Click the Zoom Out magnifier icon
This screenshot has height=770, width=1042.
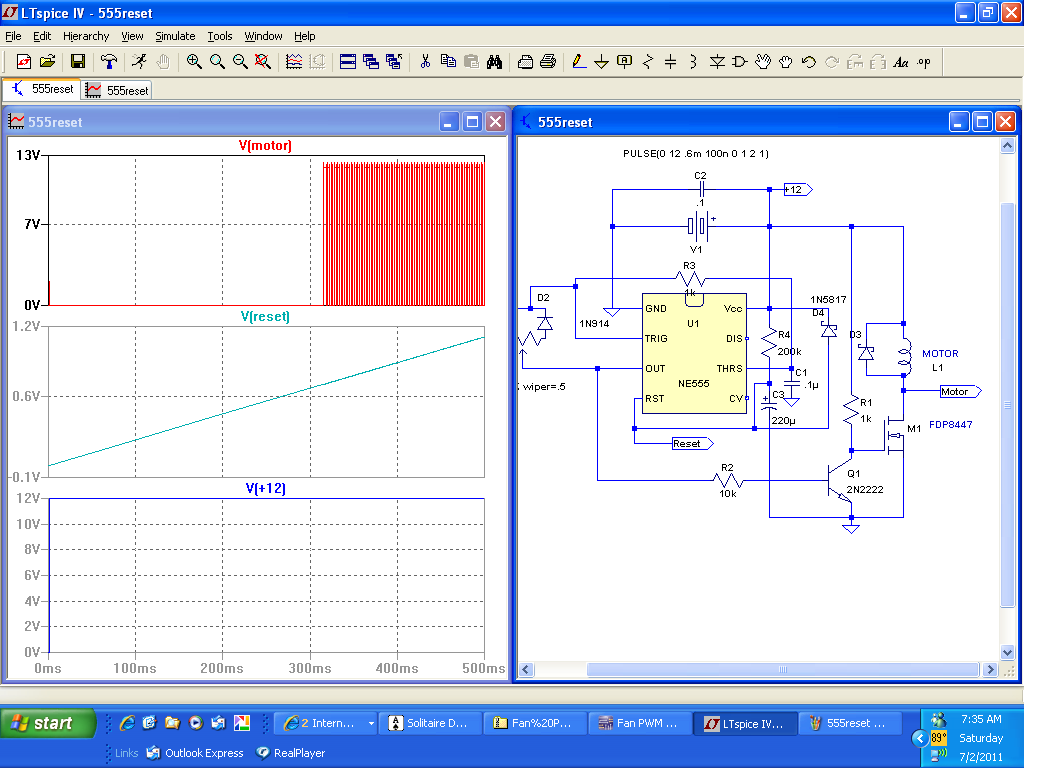[x=240, y=62]
